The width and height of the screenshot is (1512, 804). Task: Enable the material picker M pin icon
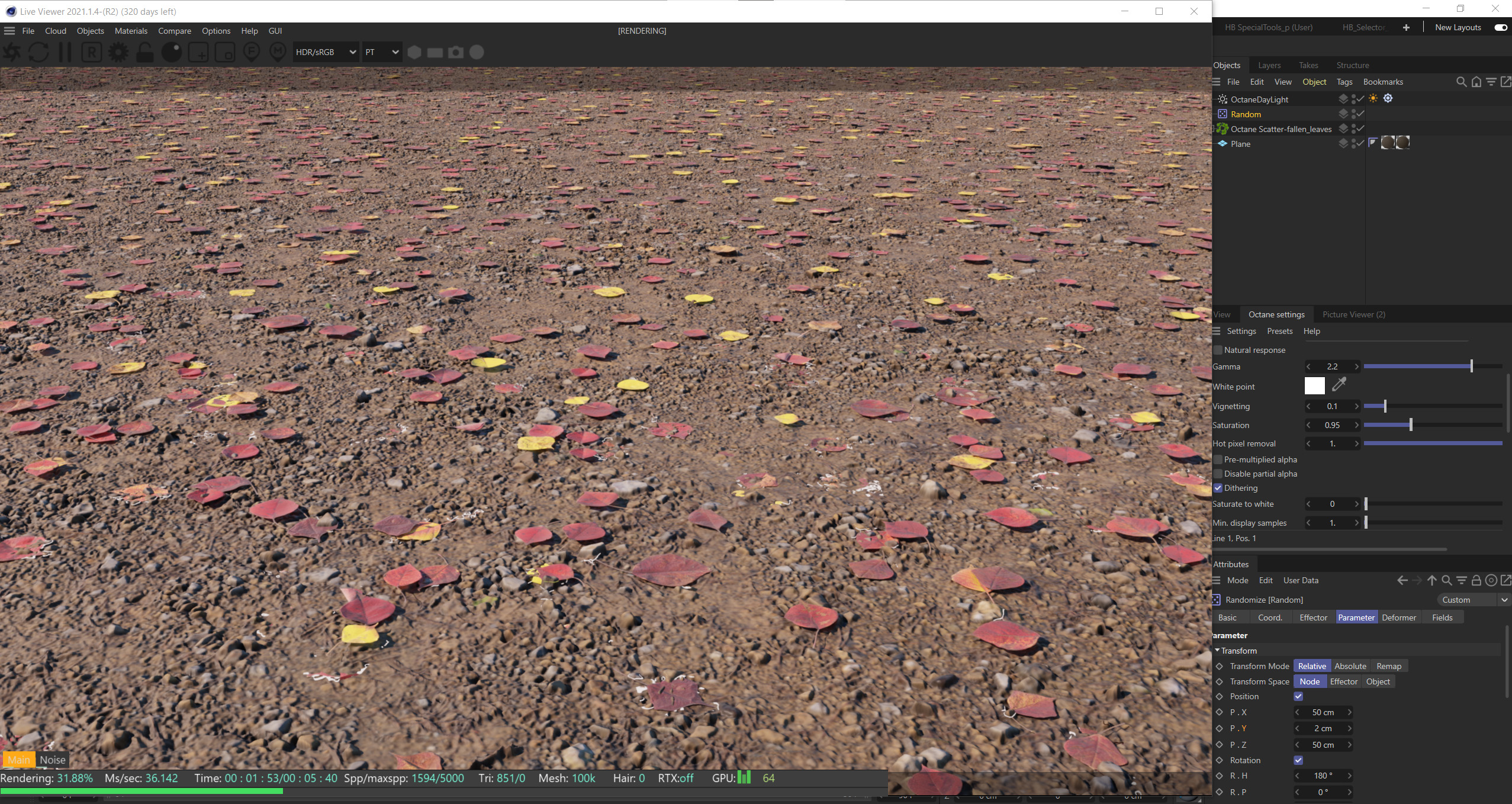278,53
